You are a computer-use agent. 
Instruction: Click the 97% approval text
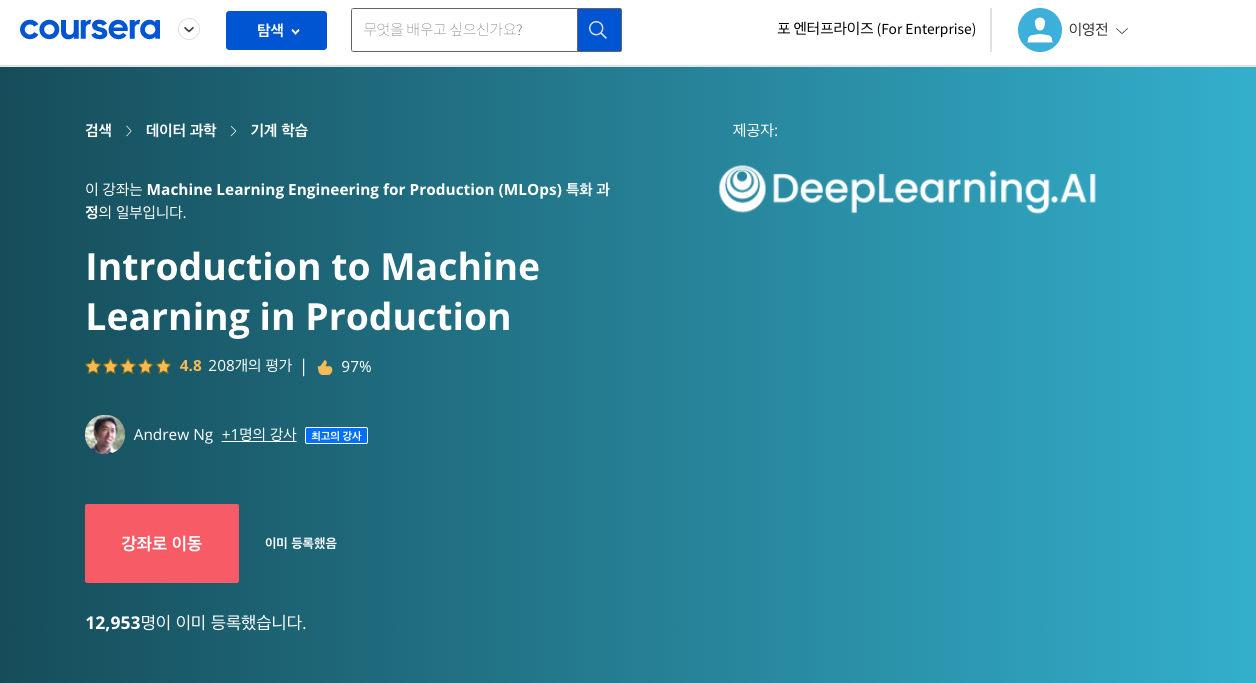(x=356, y=367)
